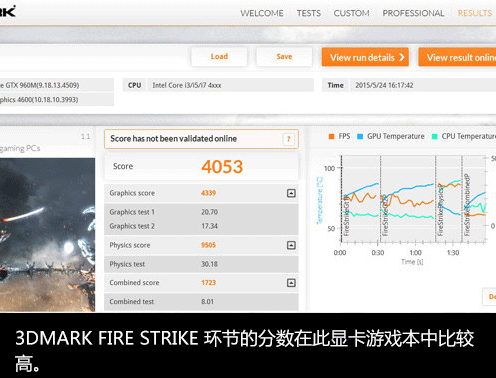
Task: Click the Fire Strike preview thumbnail
Action: (x=47, y=235)
